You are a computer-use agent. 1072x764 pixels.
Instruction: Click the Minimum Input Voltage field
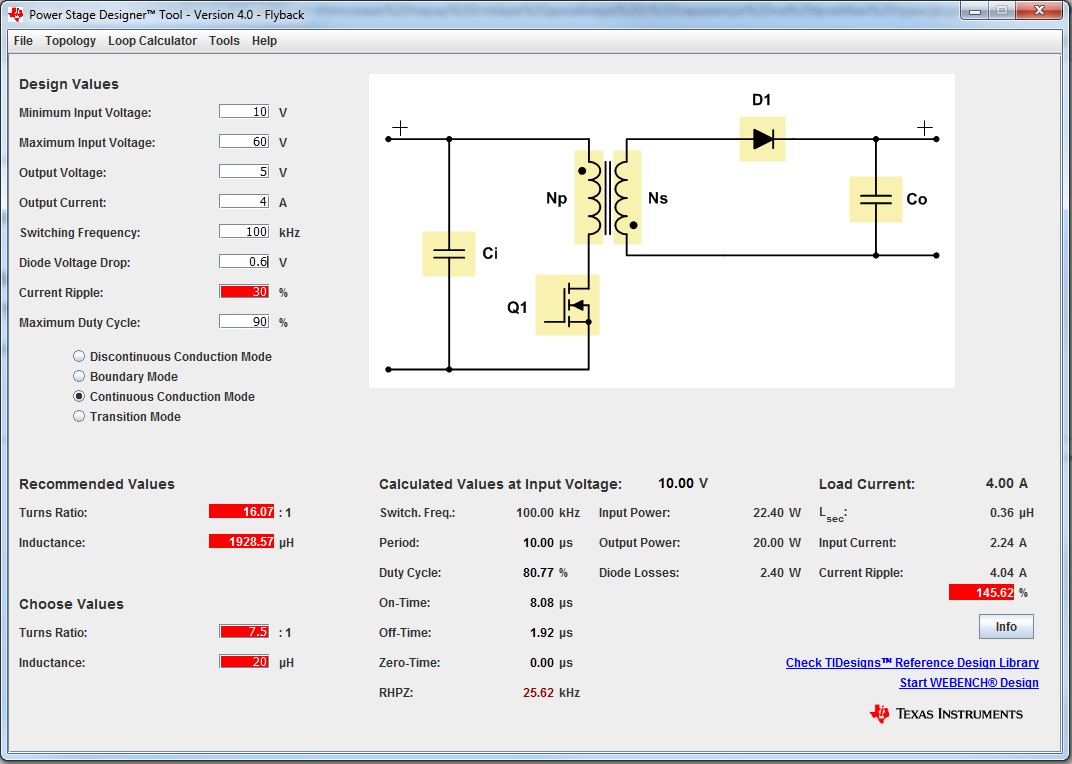244,111
